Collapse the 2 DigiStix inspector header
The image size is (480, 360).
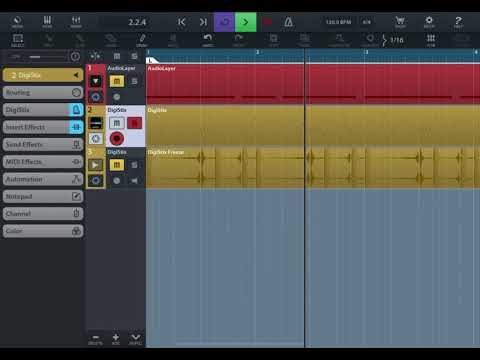click(x=43, y=75)
